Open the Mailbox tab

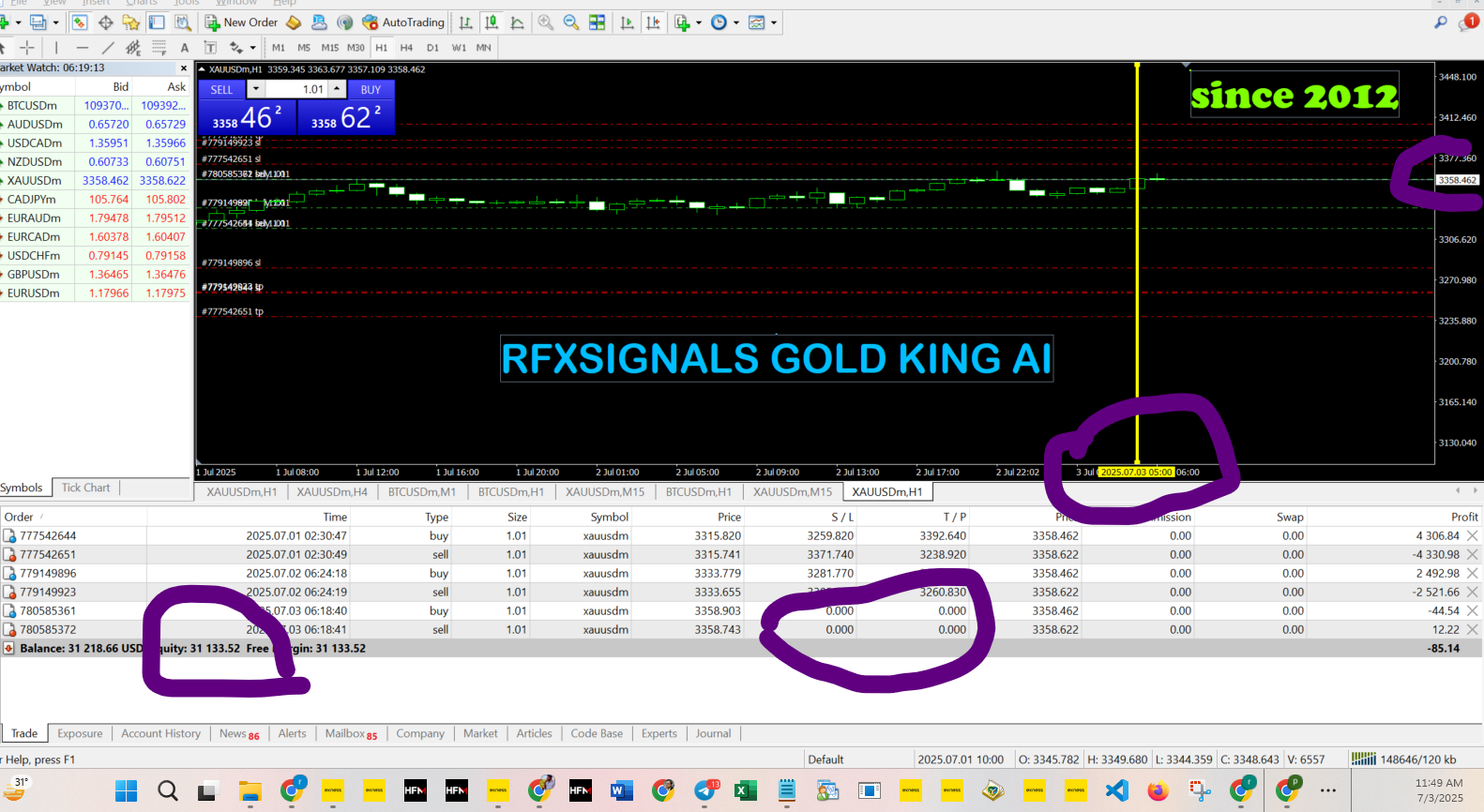tap(351, 733)
